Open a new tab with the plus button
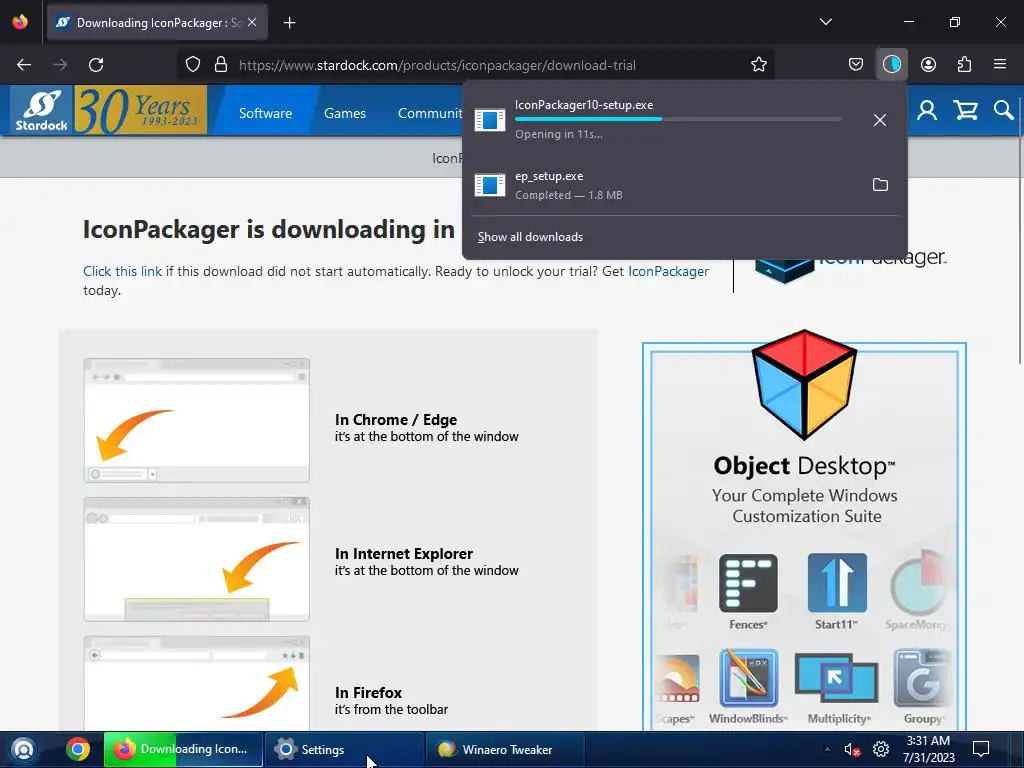 [x=289, y=23]
